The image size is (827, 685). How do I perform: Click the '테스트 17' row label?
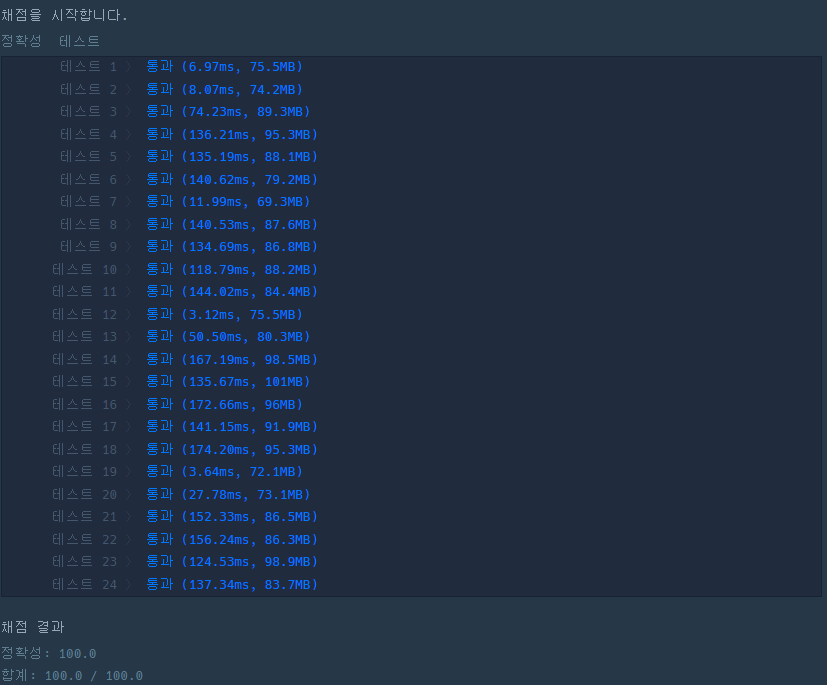[x=84, y=427]
